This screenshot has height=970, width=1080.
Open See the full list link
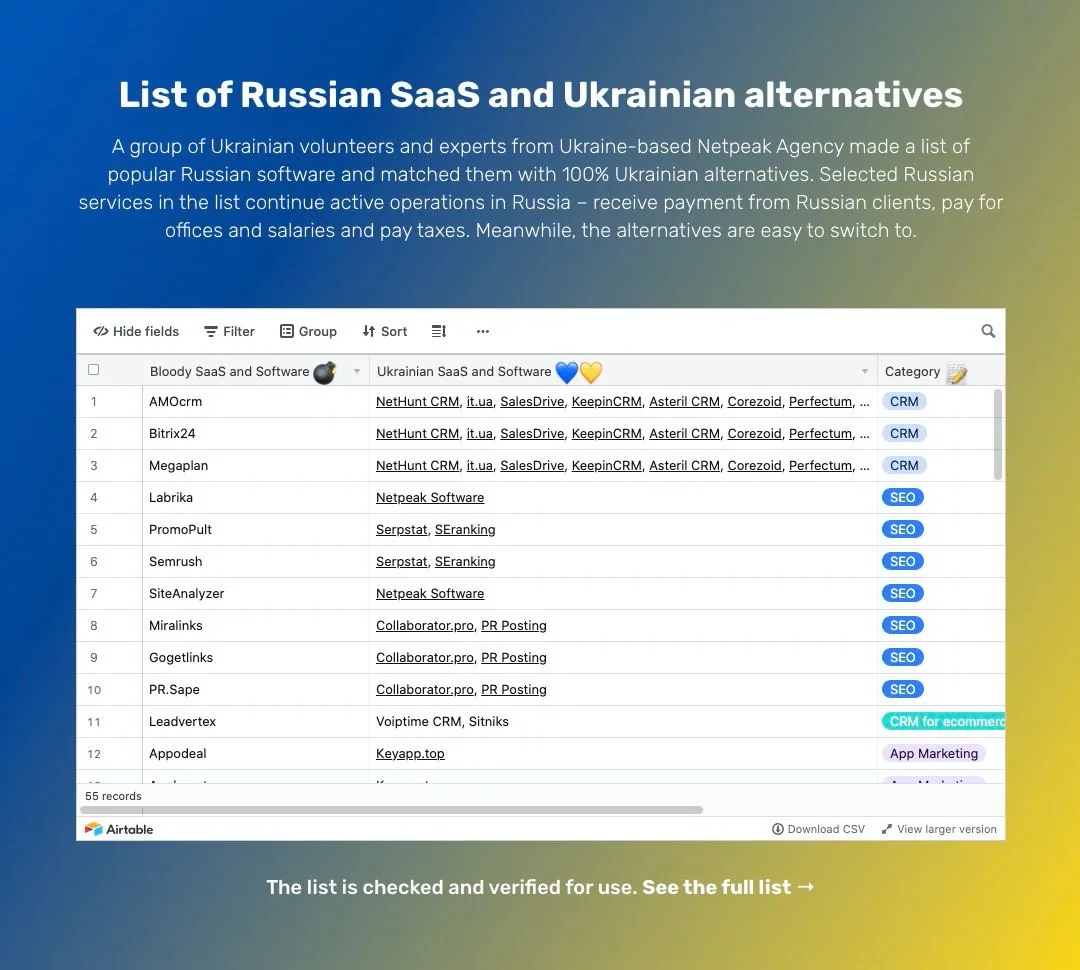tap(728, 887)
